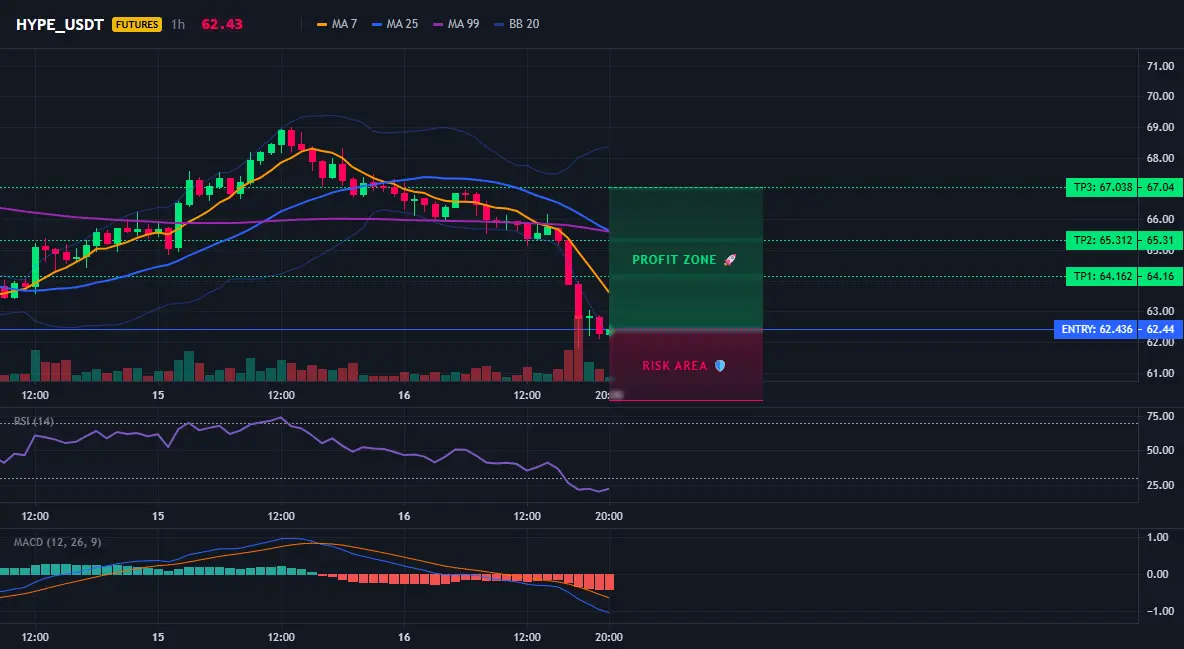This screenshot has width=1184, height=649.
Task: Click the 62.44 price axis tag
Action: [1161, 329]
